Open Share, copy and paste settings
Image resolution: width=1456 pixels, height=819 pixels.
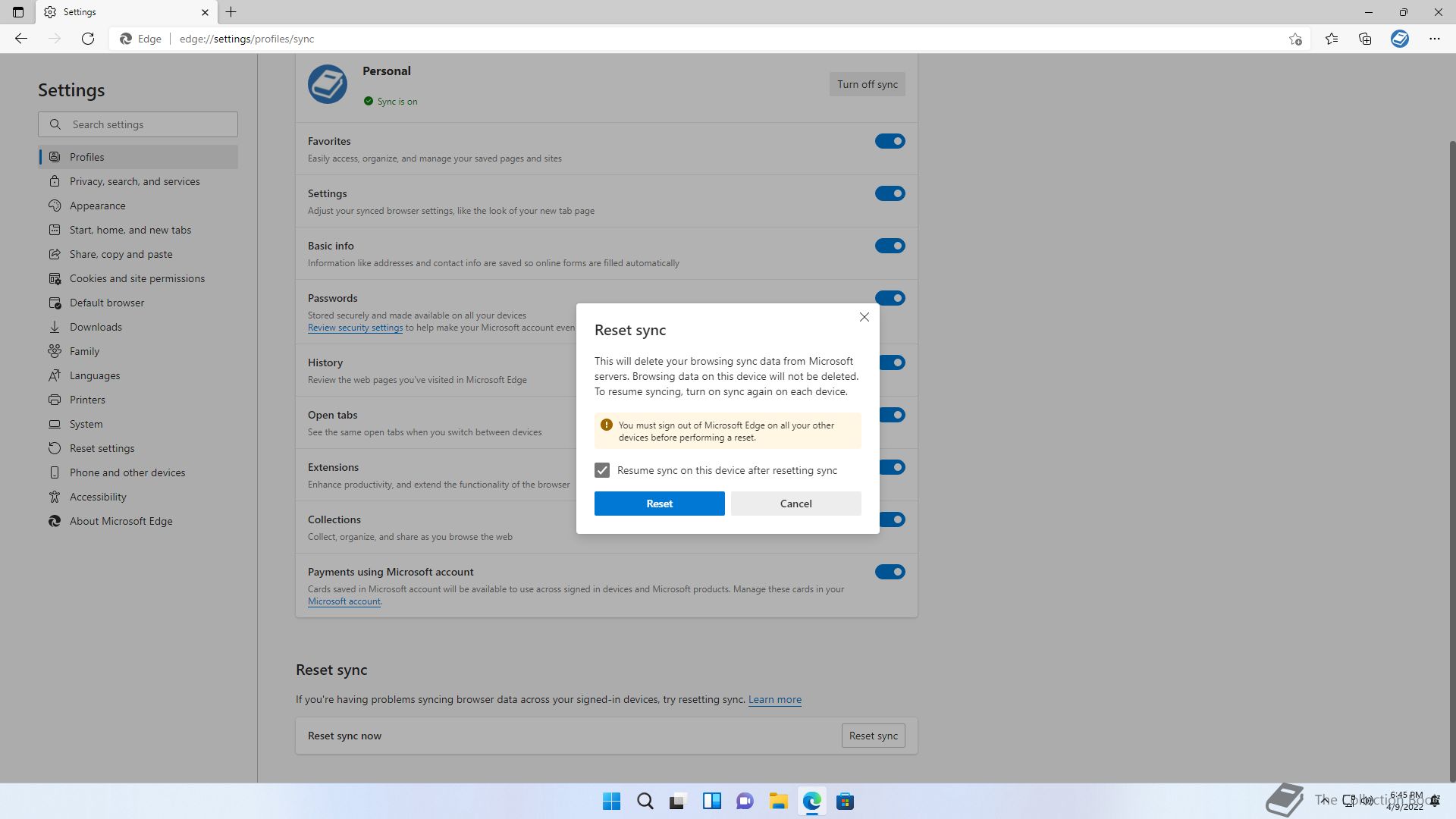pyautogui.click(x=138, y=254)
